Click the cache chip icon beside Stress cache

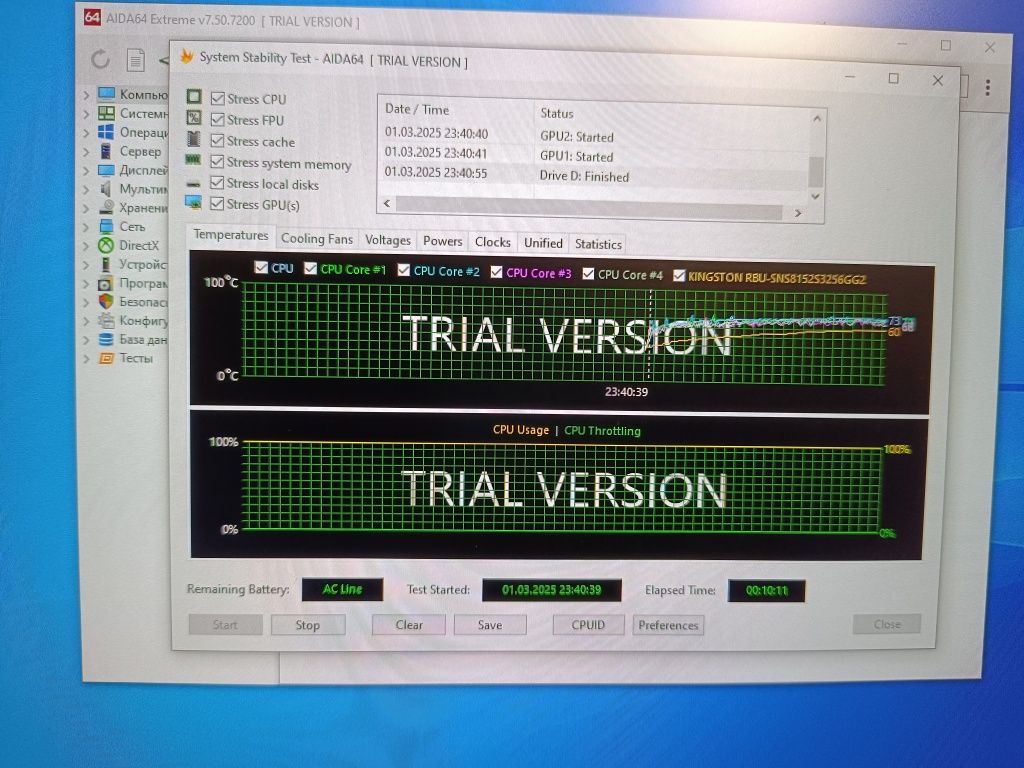(x=194, y=138)
